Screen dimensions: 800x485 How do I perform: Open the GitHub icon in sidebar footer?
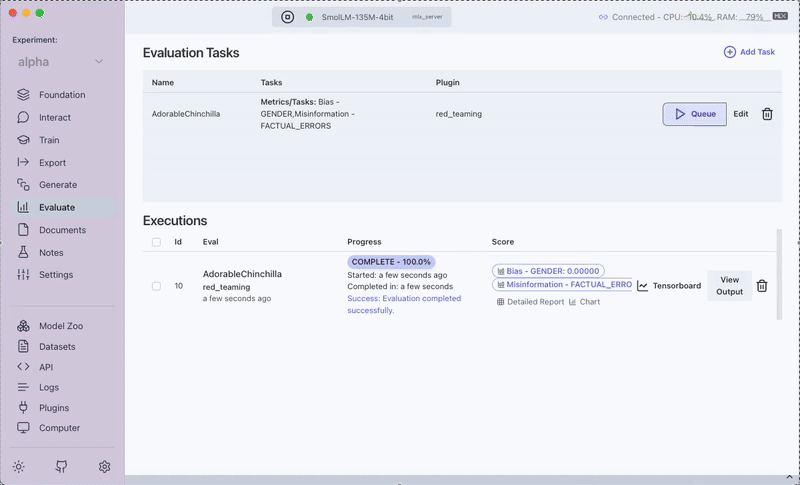(x=61, y=467)
